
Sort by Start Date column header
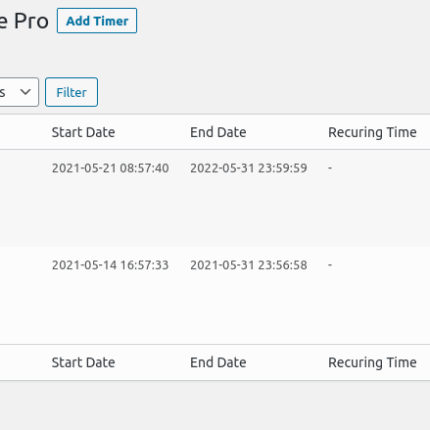(83, 132)
